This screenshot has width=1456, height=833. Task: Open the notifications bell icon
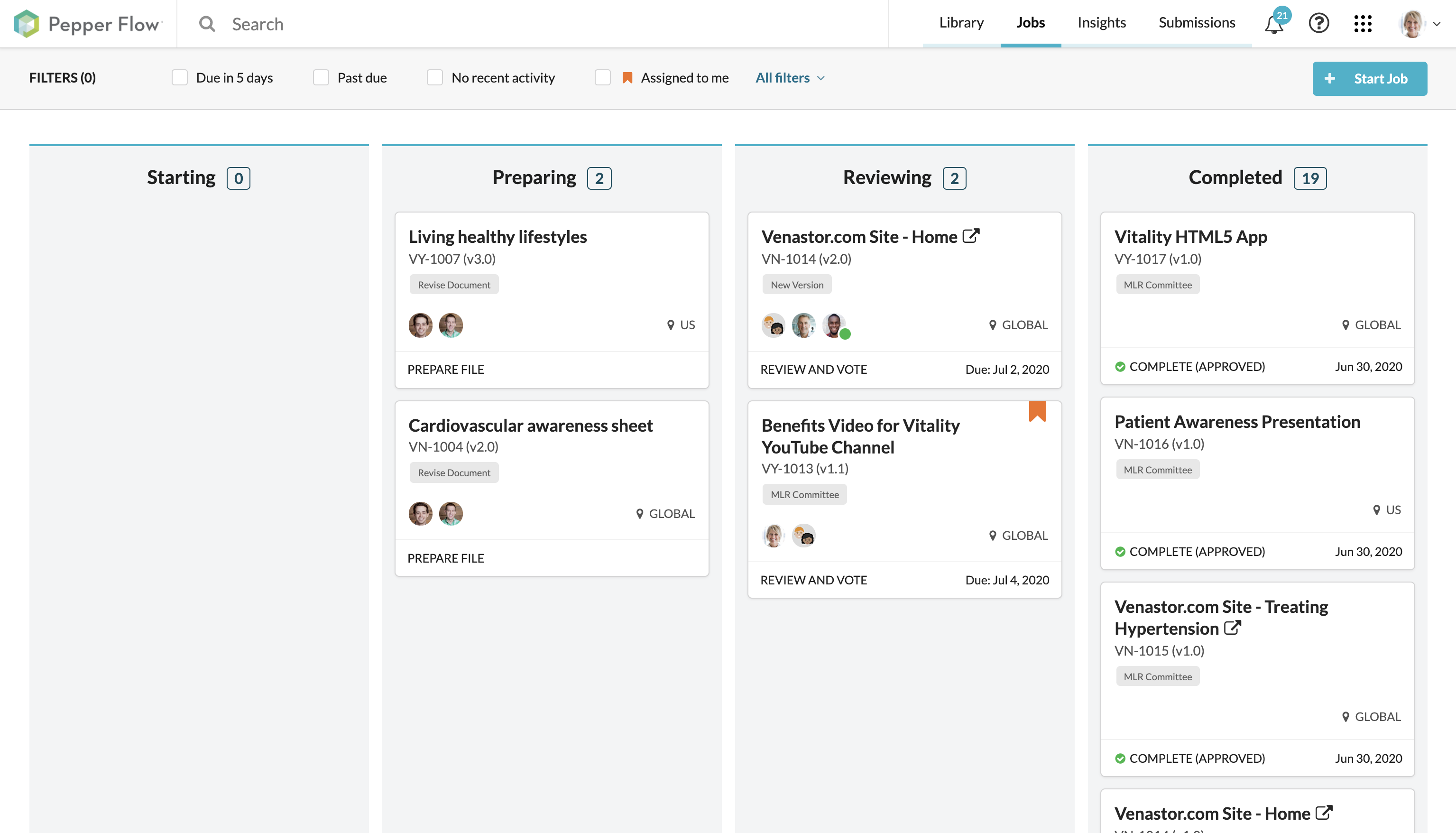point(1273,24)
